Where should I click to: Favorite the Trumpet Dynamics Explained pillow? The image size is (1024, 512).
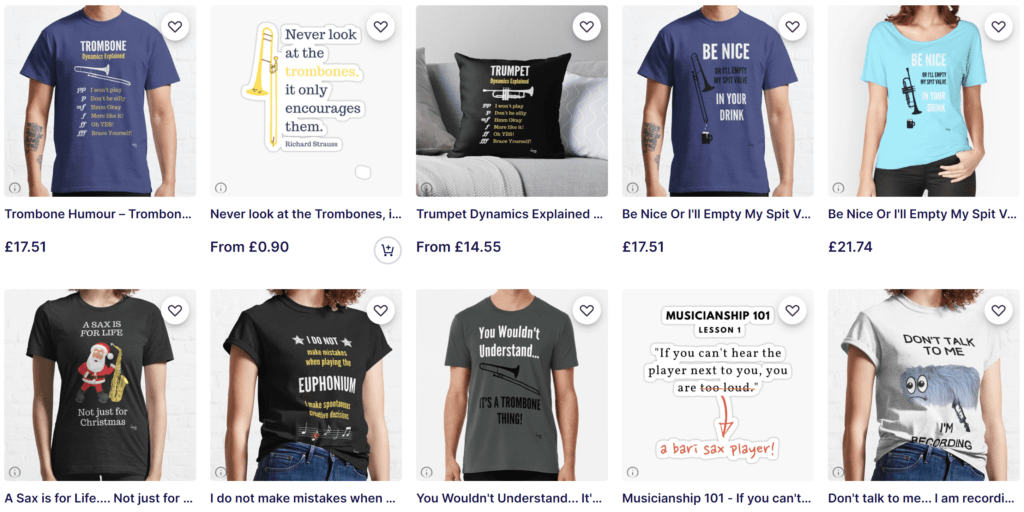pyautogui.click(x=586, y=27)
